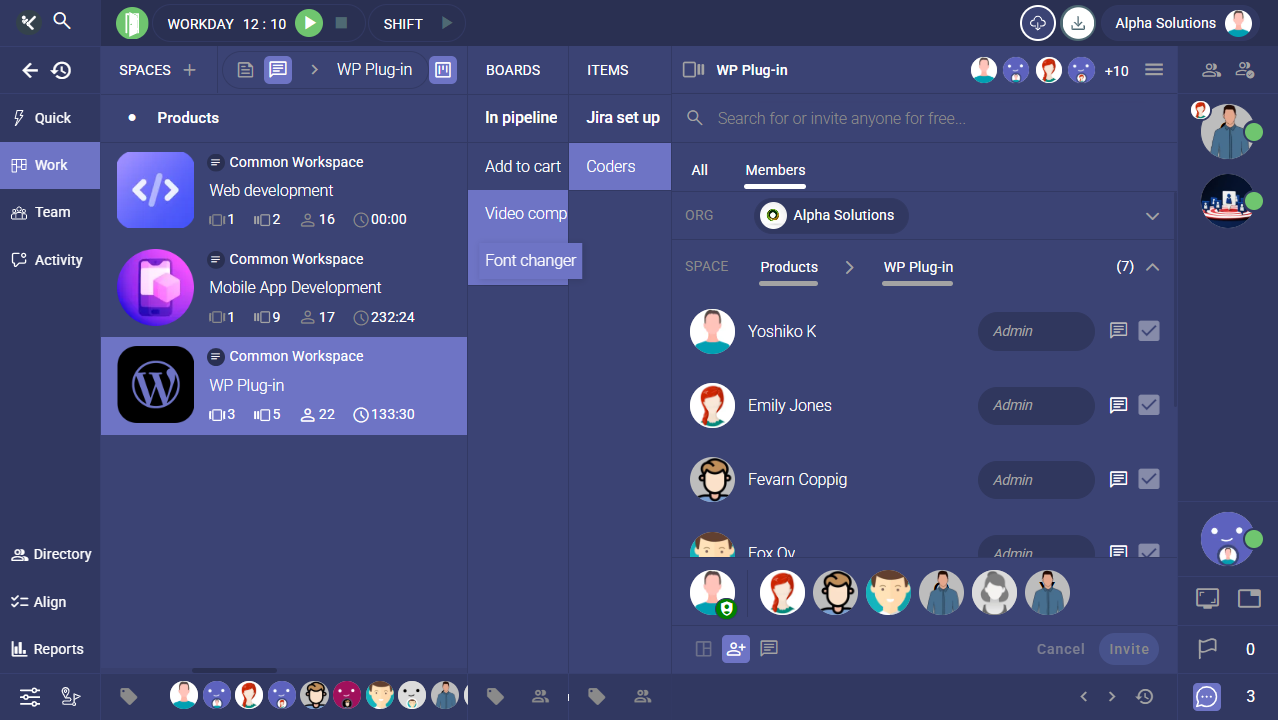The image size is (1278, 720).
Task: Open the history clock icon in sidebar
Action: pyautogui.click(x=62, y=70)
